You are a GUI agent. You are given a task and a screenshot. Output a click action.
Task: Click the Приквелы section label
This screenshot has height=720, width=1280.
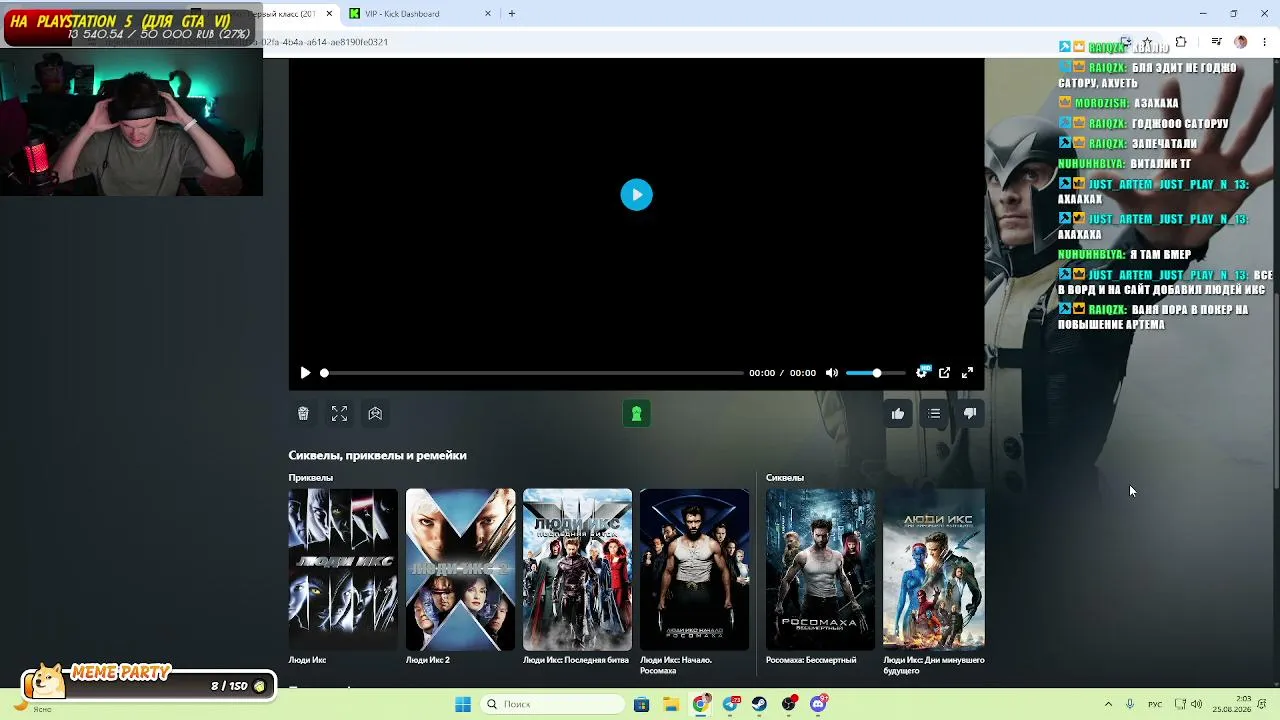coord(311,477)
